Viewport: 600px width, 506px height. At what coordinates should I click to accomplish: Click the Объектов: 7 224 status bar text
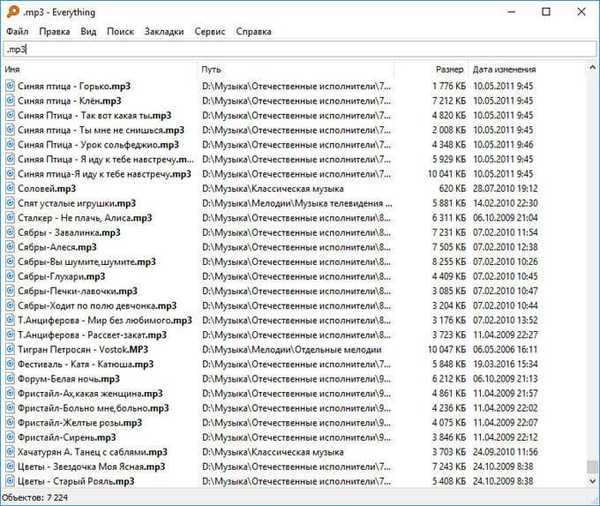pos(34,498)
